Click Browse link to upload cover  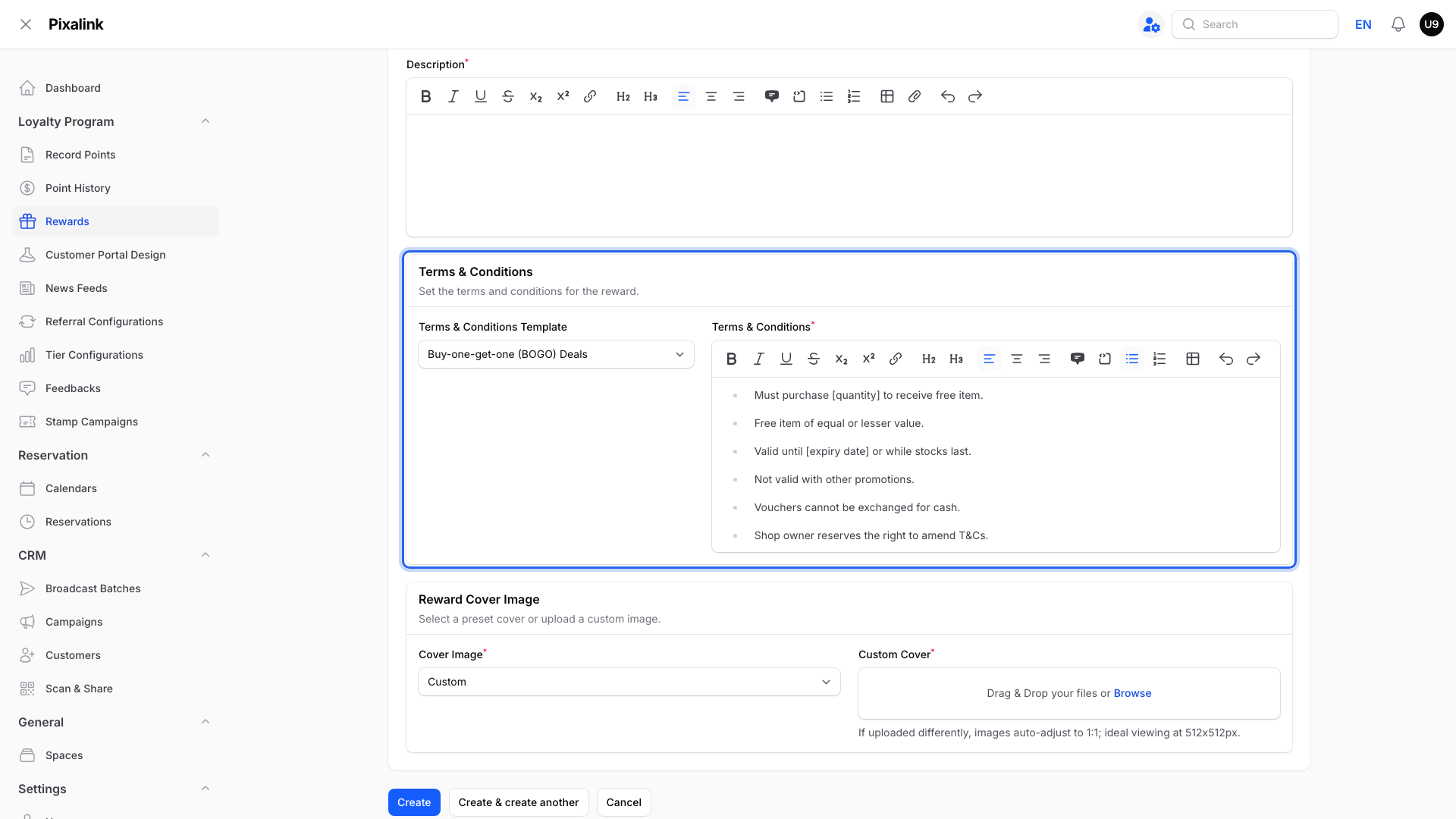coord(1132,693)
